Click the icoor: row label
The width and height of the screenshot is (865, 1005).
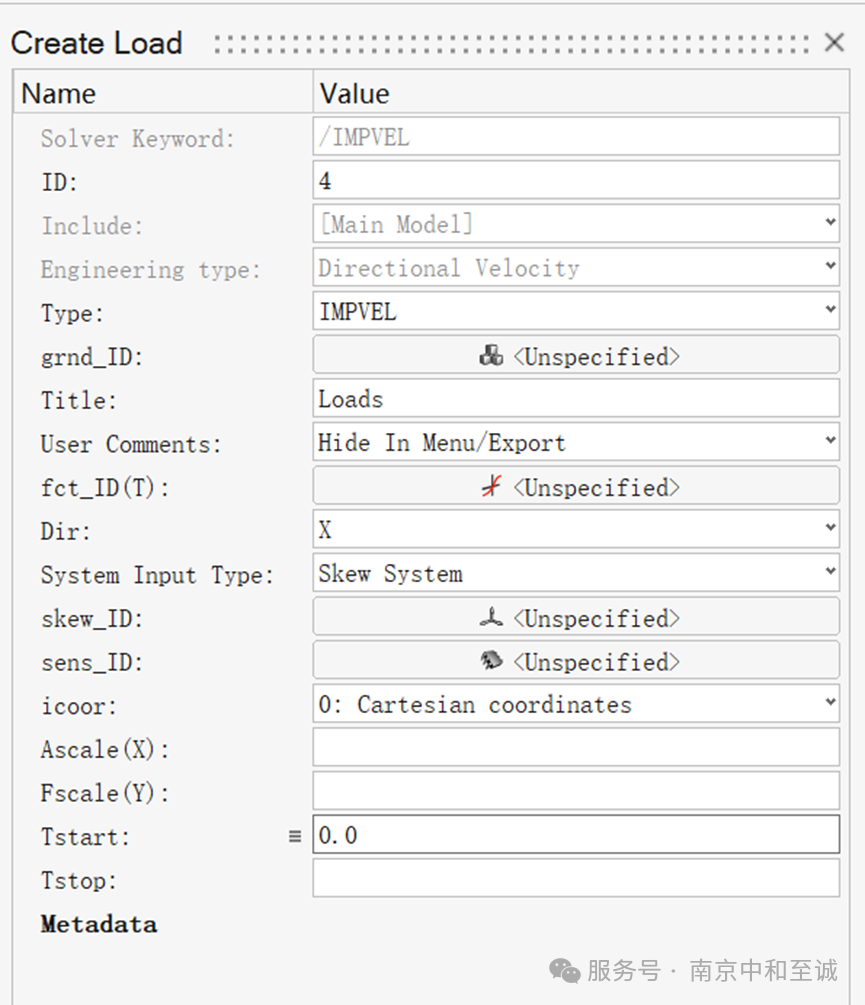79,706
